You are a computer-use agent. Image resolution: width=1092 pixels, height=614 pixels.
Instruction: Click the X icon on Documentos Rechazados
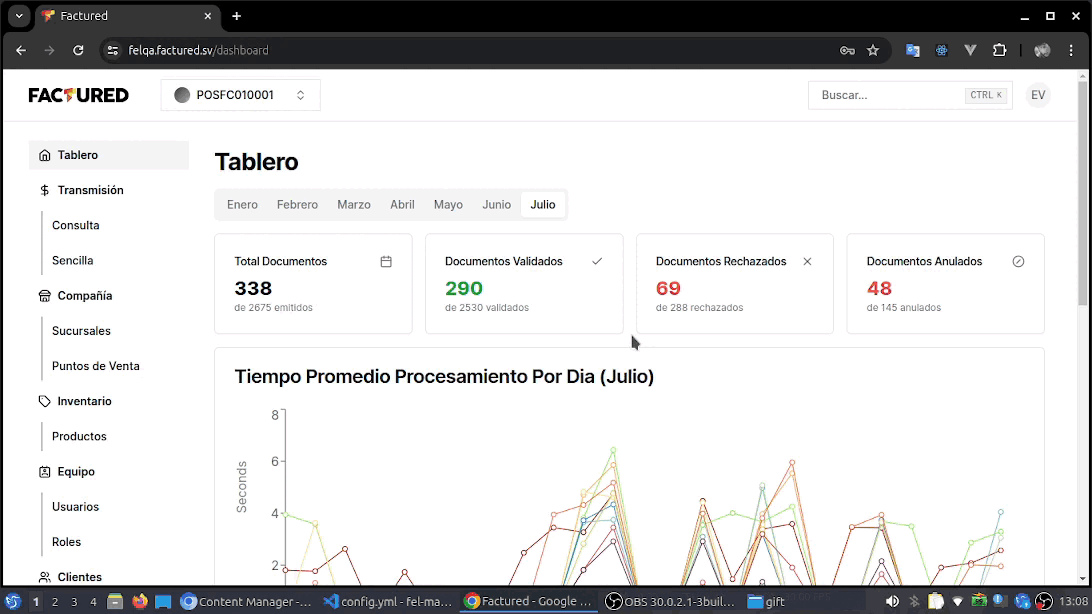coord(807,261)
